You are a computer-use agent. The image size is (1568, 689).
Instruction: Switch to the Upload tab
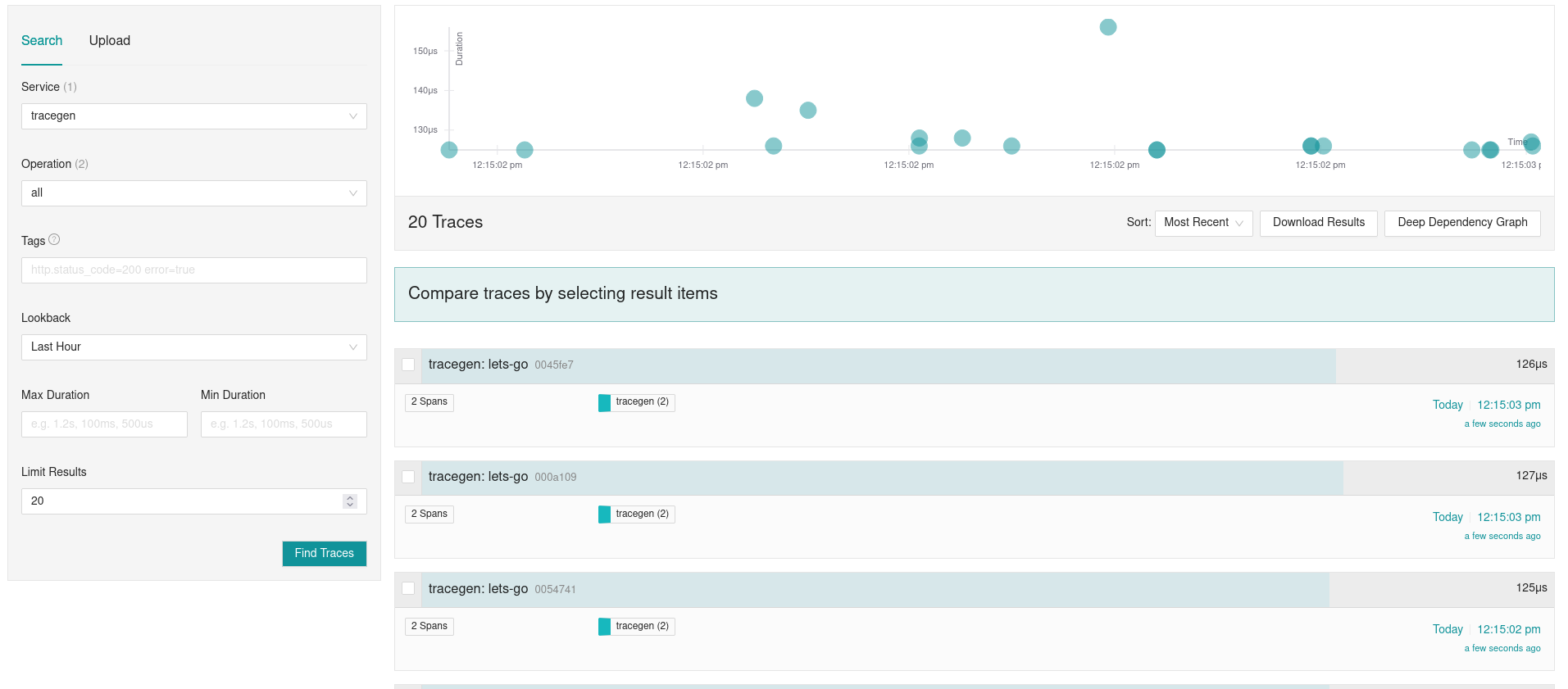[x=110, y=41]
